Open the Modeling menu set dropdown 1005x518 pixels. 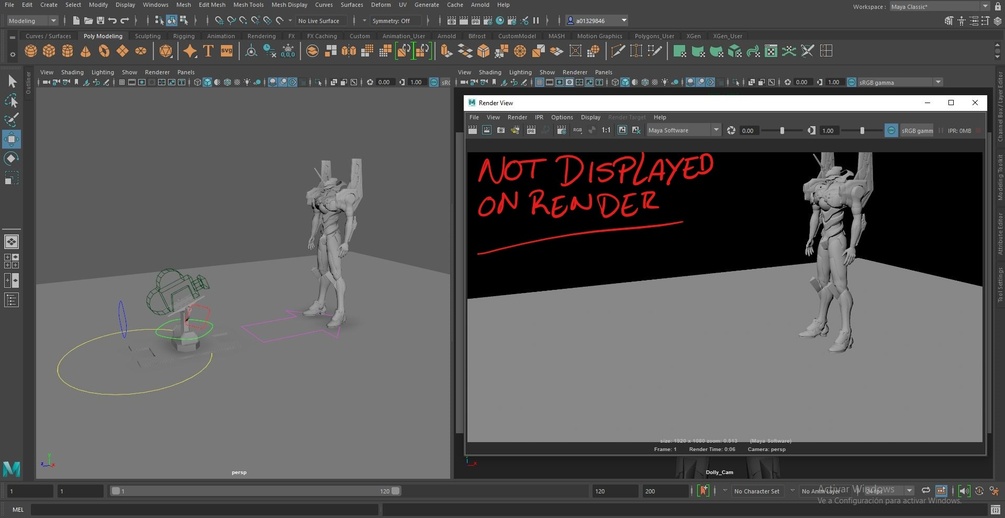point(32,21)
